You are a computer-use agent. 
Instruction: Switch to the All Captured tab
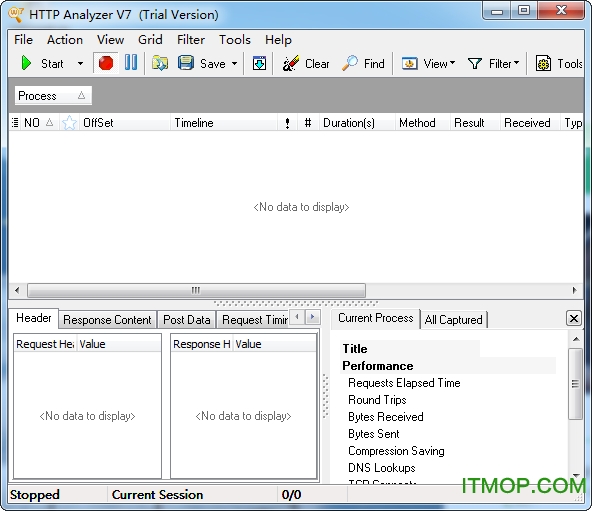click(x=453, y=320)
